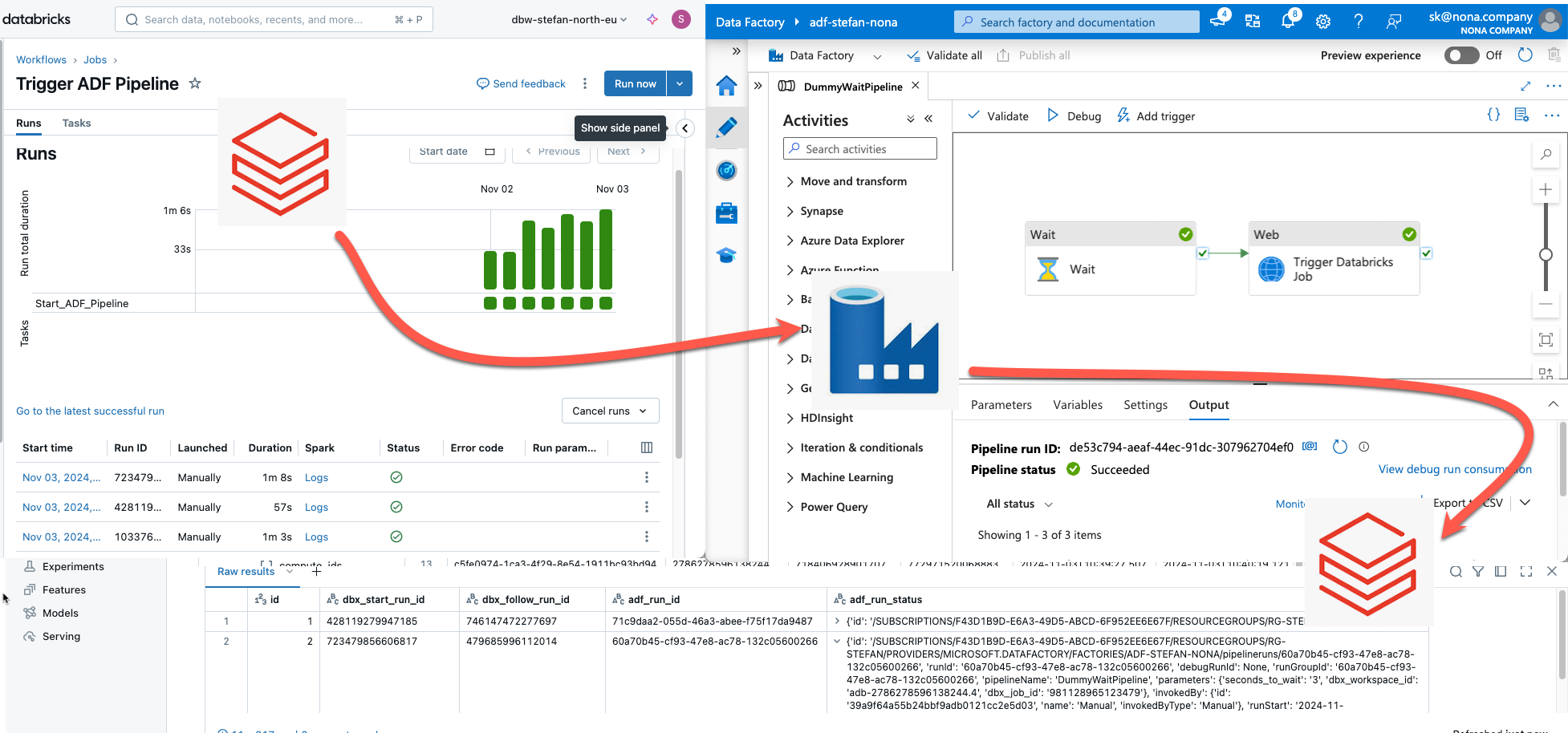Switch to the Parameters tab
The image size is (1568, 733).
coord(1000,404)
